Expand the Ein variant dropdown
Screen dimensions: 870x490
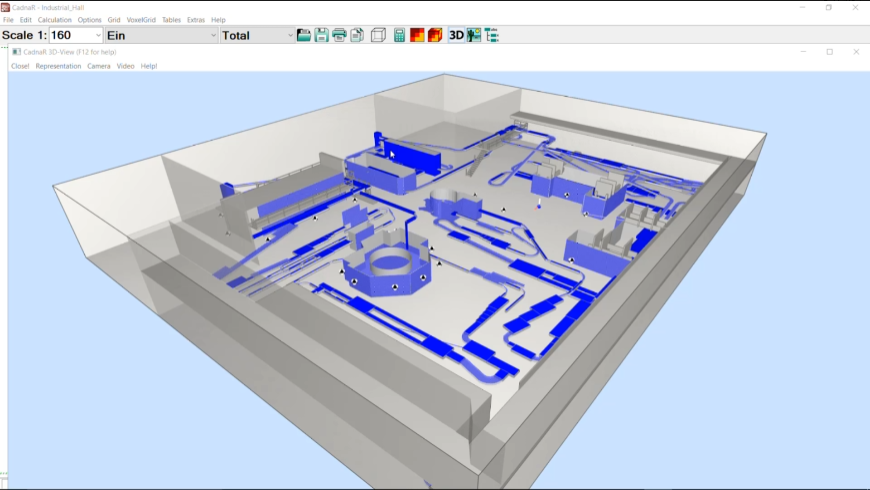coord(212,35)
